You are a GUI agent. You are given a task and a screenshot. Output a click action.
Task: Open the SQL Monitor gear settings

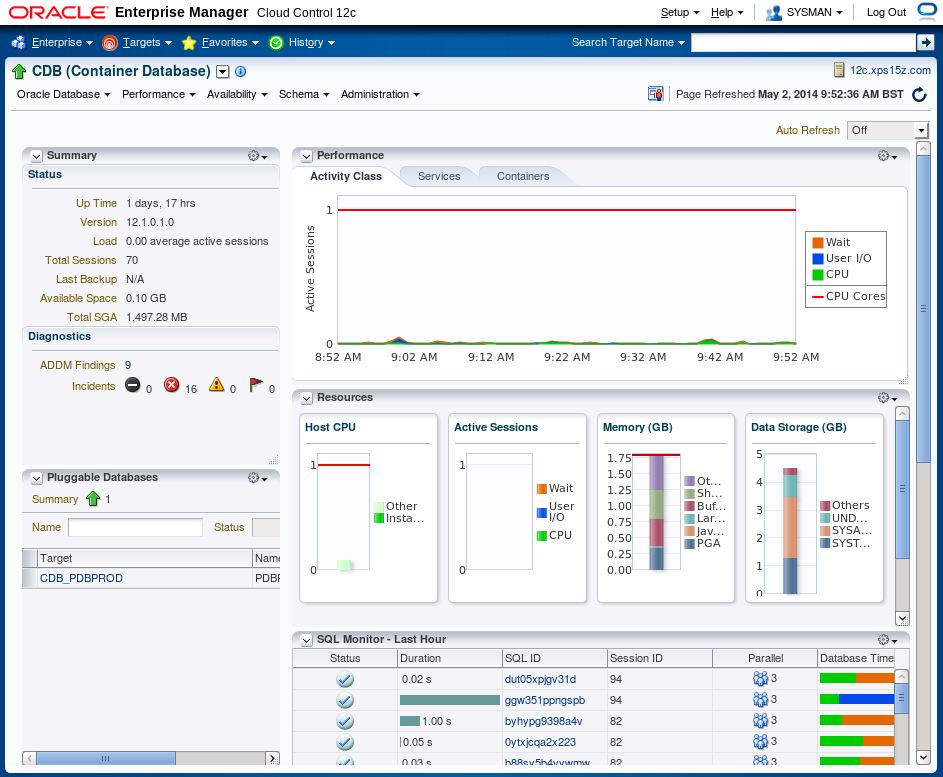[887, 639]
